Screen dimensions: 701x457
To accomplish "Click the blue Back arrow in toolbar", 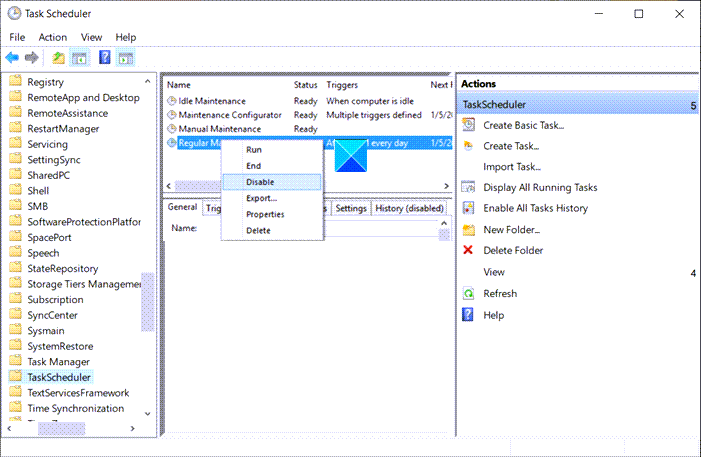I will pos(12,57).
